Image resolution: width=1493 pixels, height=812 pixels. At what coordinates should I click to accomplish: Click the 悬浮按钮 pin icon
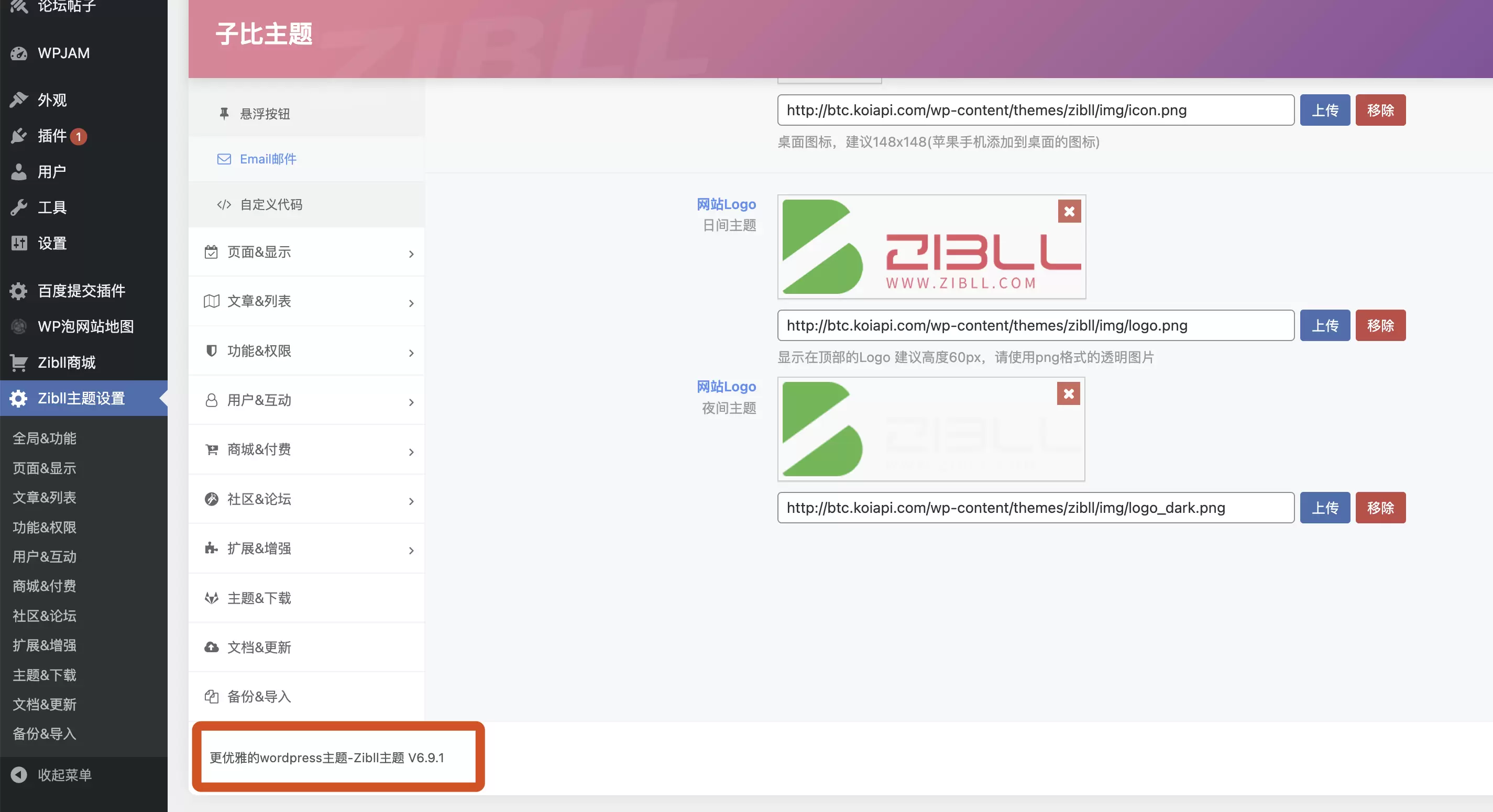click(x=224, y=114)
